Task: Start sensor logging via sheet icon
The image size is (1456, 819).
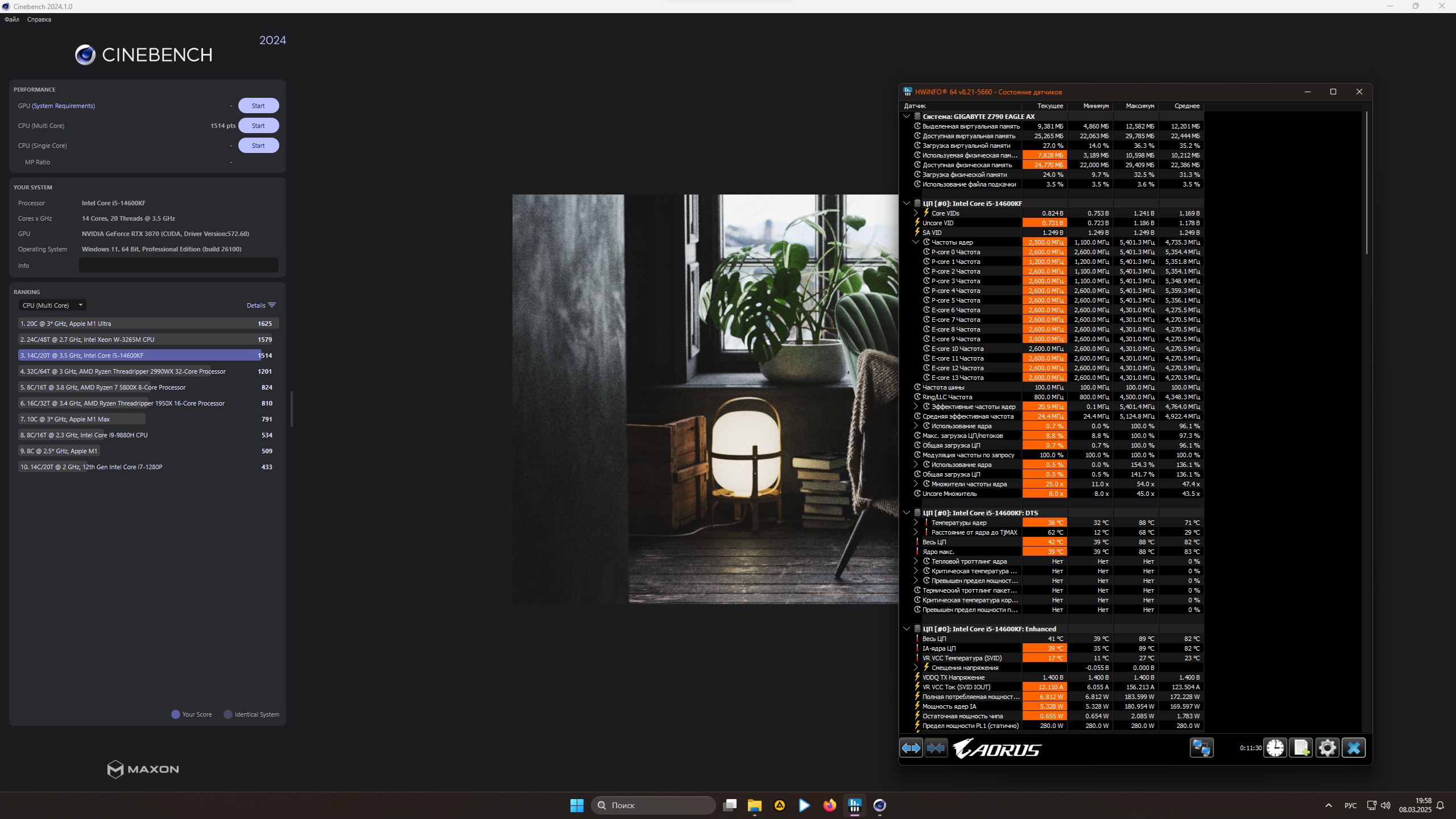Action: point(1301,748)
